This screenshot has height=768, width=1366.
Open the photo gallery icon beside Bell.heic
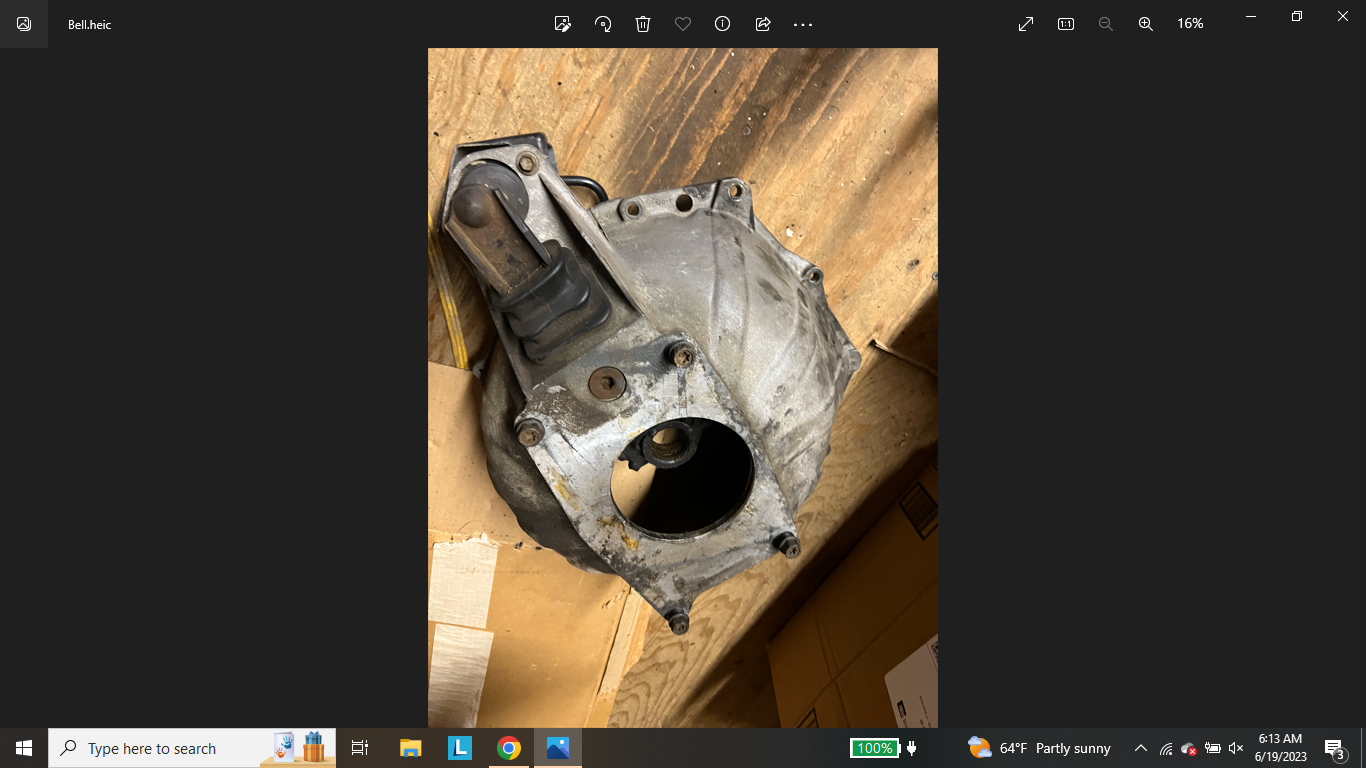point(24,24)
